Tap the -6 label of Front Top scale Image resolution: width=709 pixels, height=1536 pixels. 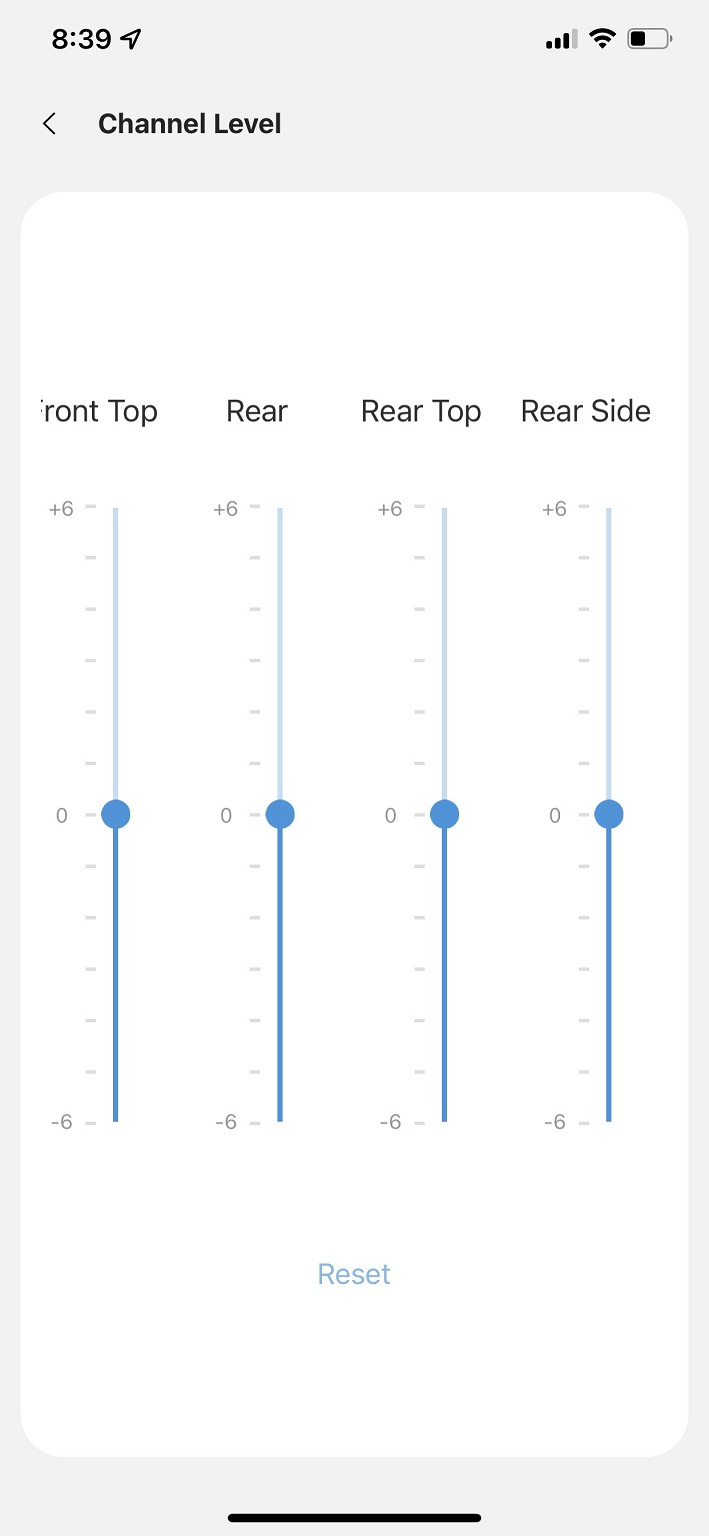click(62, 1122)
